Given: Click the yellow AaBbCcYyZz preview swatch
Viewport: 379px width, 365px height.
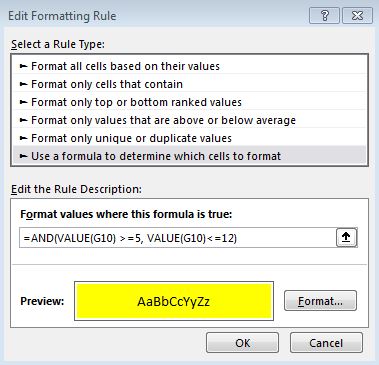Looking at the screenshot, I should (x=174, y=301).
